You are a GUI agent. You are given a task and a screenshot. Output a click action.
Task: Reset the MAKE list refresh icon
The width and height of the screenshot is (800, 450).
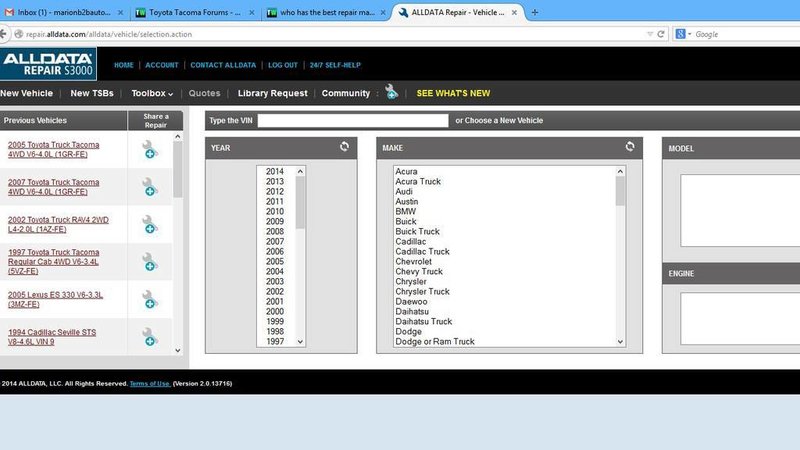(x=630, y=147)
